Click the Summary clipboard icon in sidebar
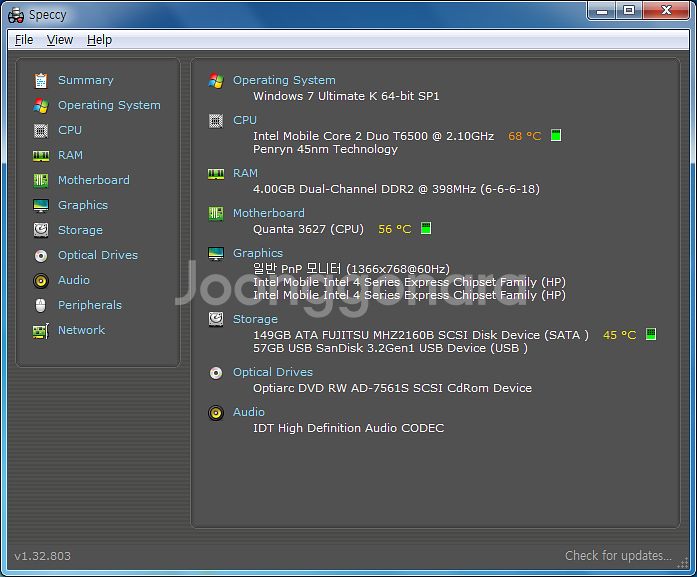This screenshot has width=697, height=577. tap(41, 80)
